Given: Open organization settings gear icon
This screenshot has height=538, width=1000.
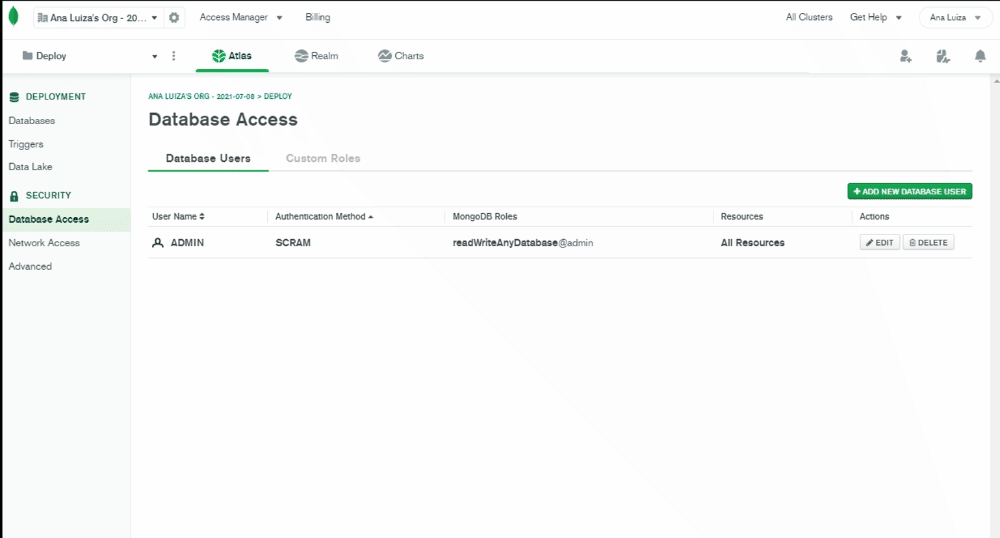Looking at the screenshot, I should click(174, 18).
